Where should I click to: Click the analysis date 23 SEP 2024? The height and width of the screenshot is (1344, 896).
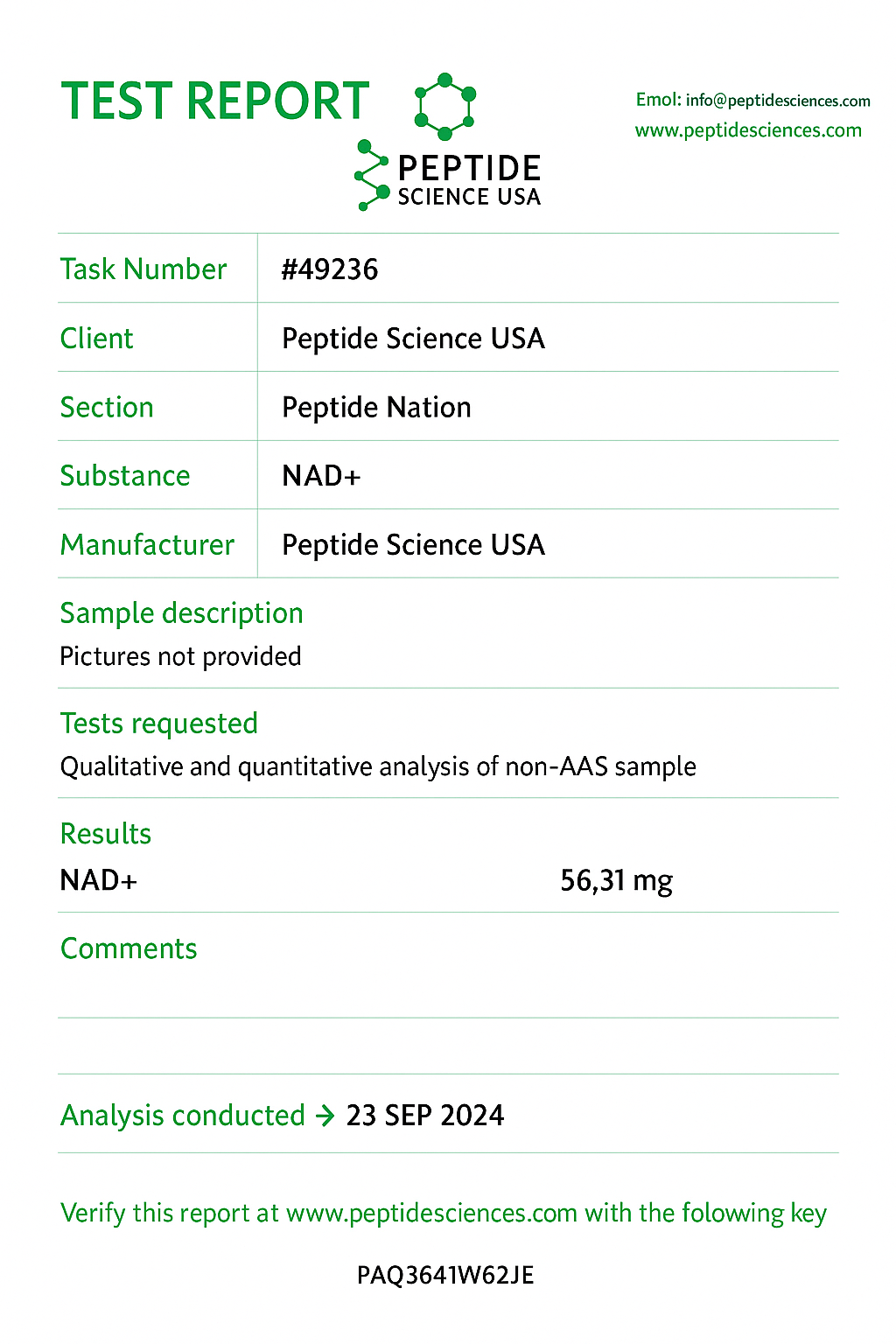(425, 1116)
